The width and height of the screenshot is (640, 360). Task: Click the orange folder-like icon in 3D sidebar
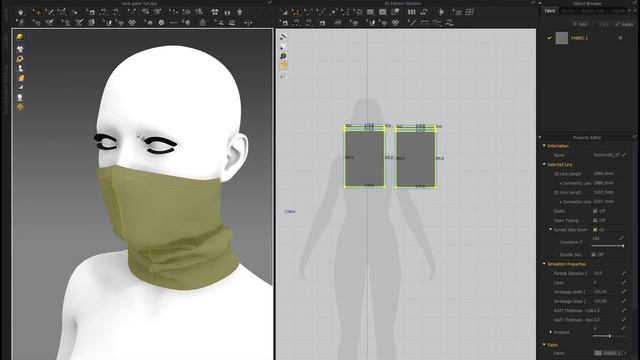[20, 78]
